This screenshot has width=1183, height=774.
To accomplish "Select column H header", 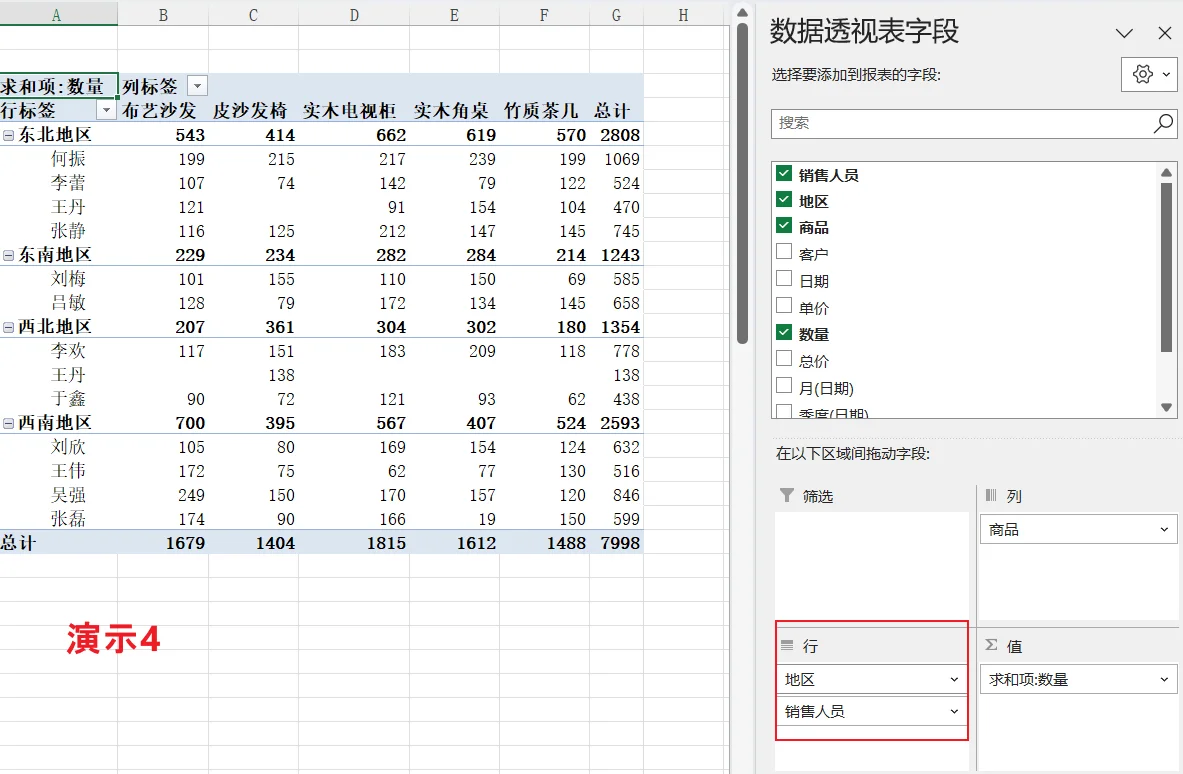I will (684, 15).
